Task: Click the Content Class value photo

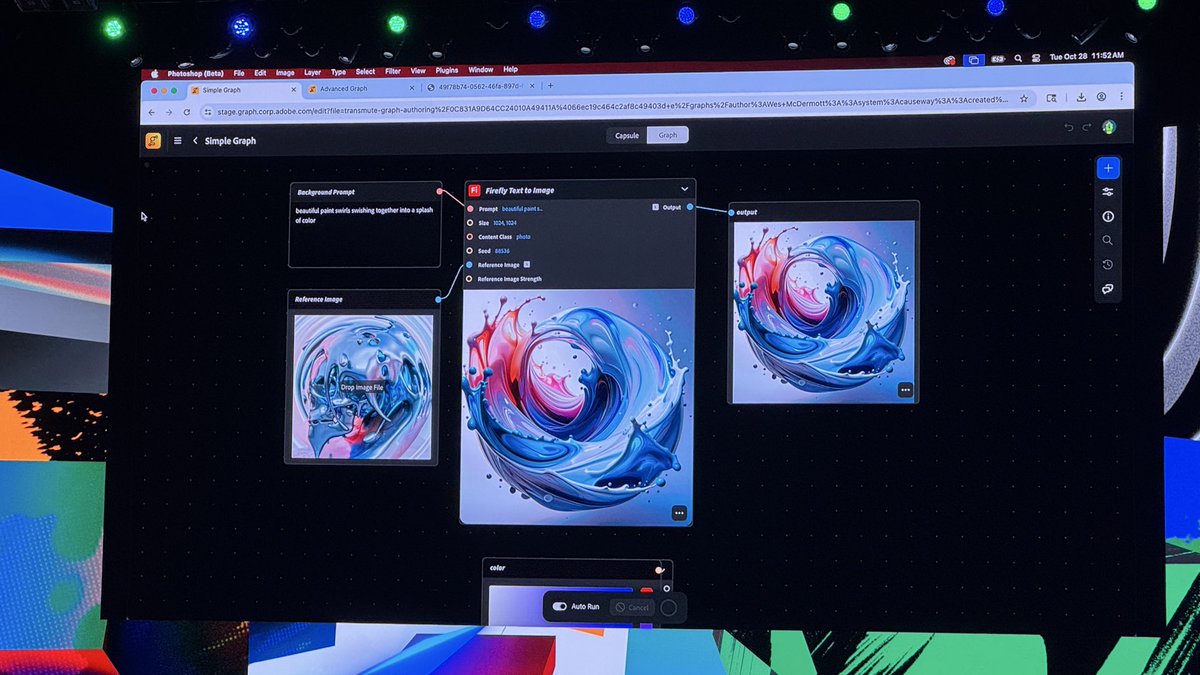Action: coord(524,237)
